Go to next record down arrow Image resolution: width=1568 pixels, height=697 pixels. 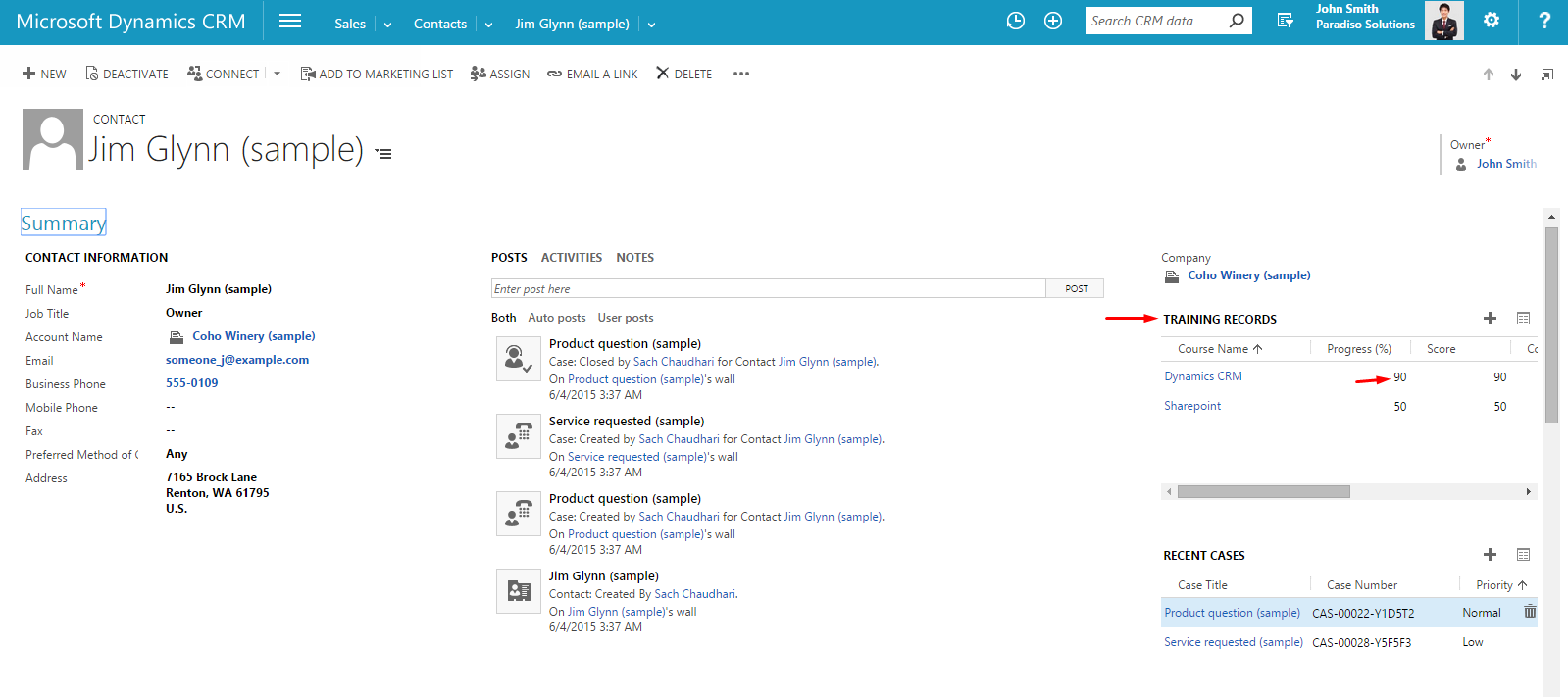(1516, 75)
